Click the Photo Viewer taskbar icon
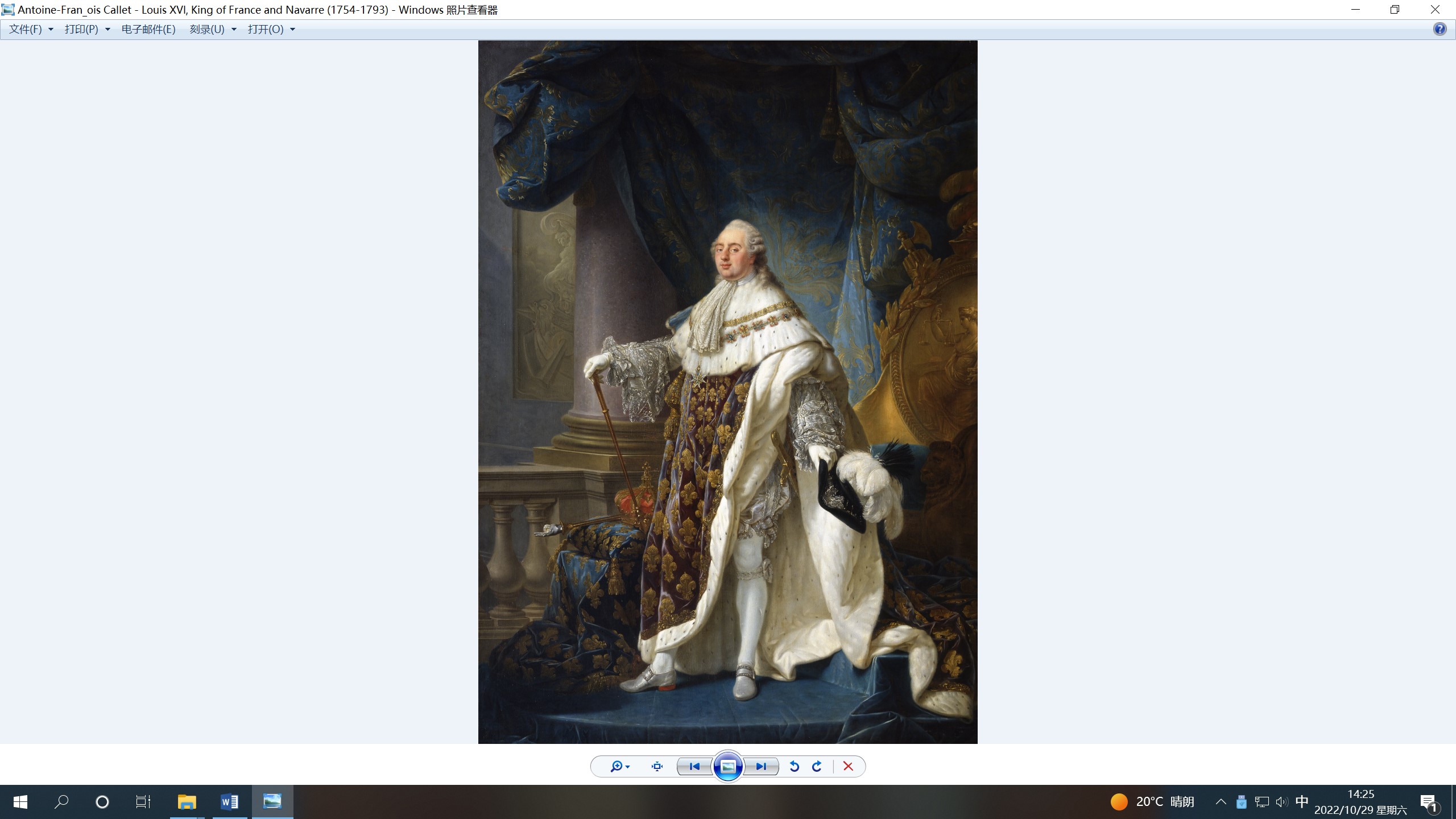The height and width of the screenshot is (819, 1456). (x=272, y=802)
